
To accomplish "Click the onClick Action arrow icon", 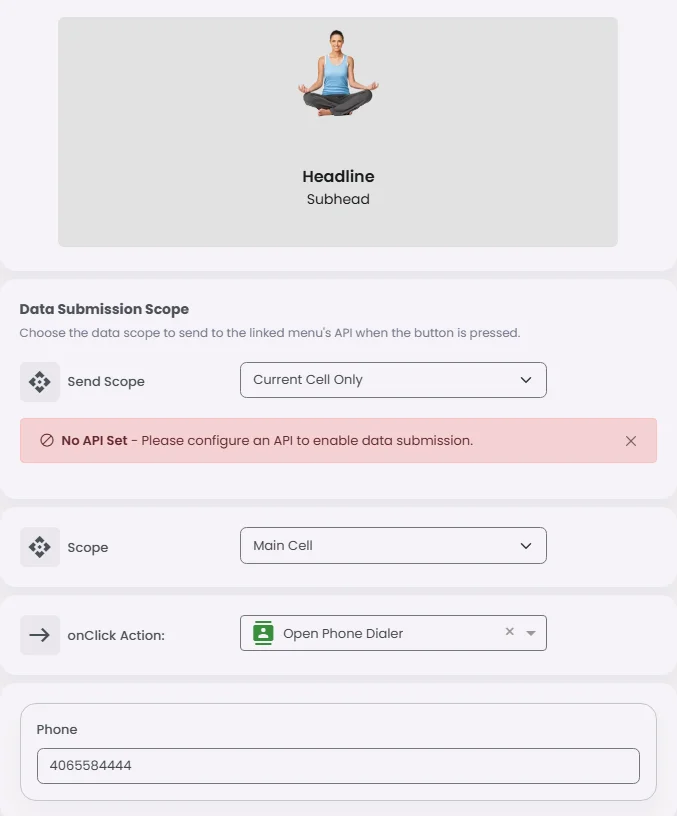I will pyautogui.click(x=40, y=635).
